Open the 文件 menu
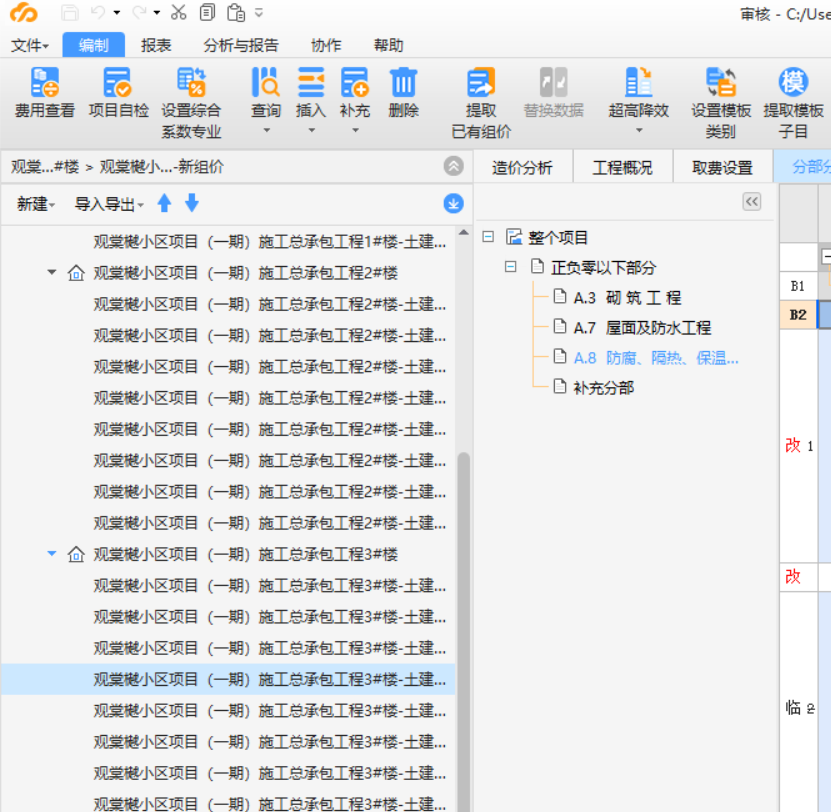 (29, 46)
